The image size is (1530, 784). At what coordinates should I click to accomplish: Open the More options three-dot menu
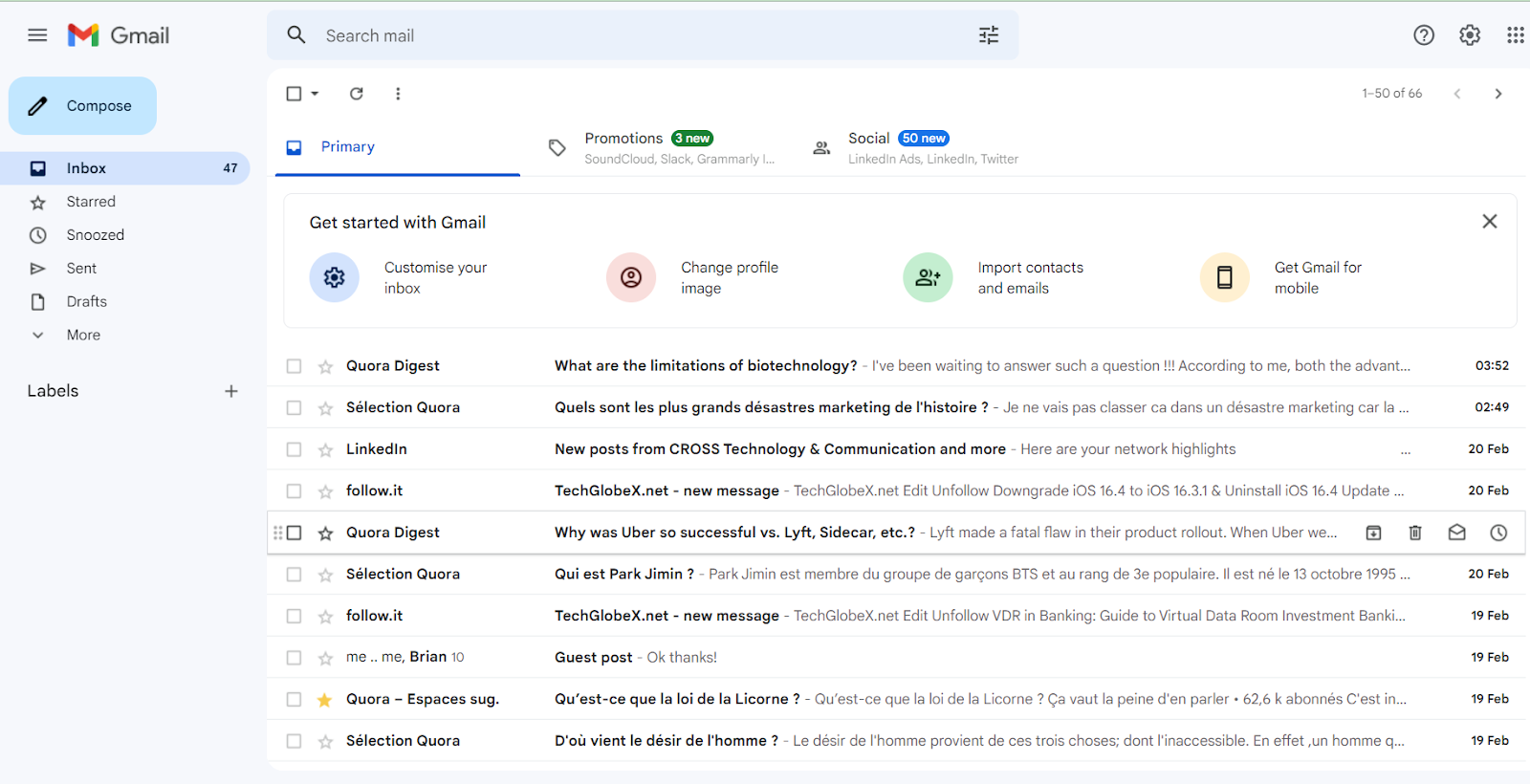pos(398,94)
